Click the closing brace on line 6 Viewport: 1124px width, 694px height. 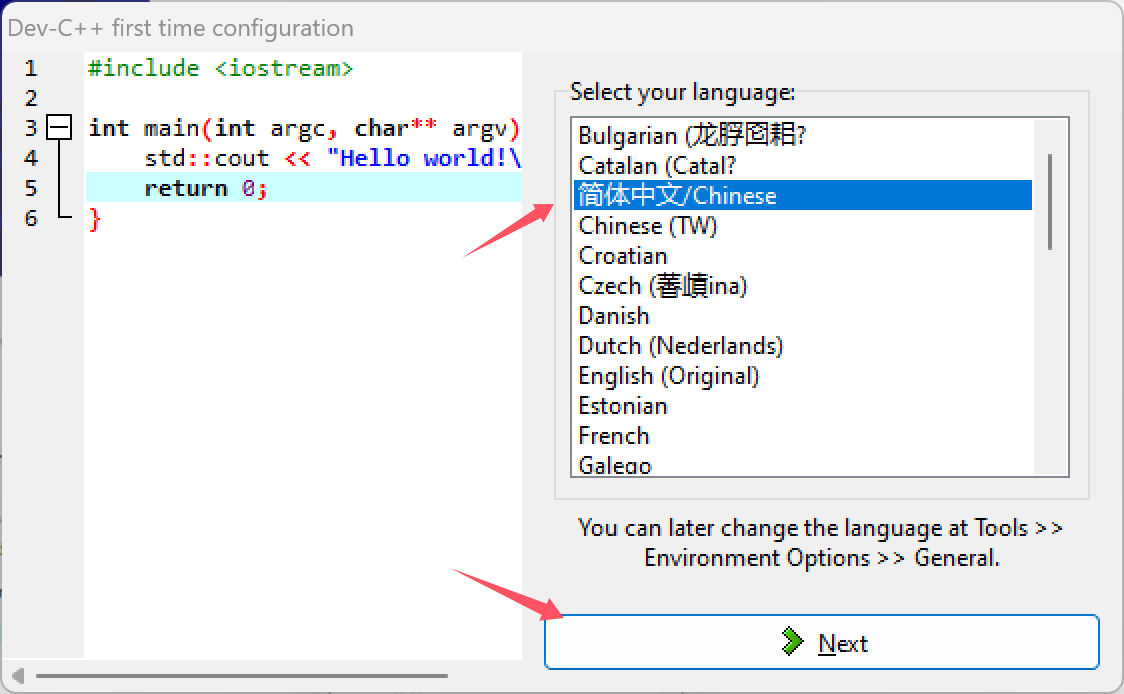point(95,219)
